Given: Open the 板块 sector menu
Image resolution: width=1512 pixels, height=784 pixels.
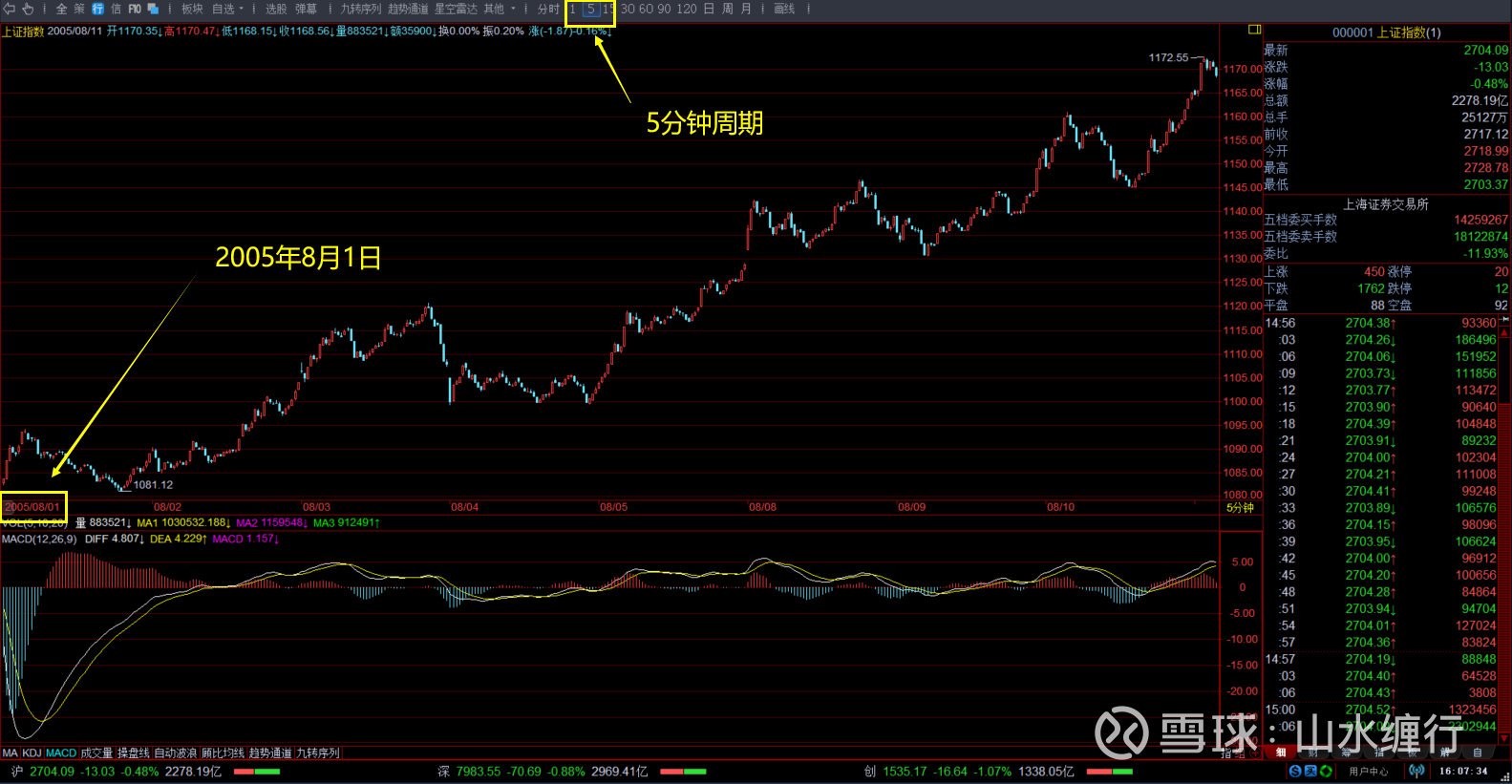Looking at the screenshot, I should pyautogui.click(x=192, y=9).
